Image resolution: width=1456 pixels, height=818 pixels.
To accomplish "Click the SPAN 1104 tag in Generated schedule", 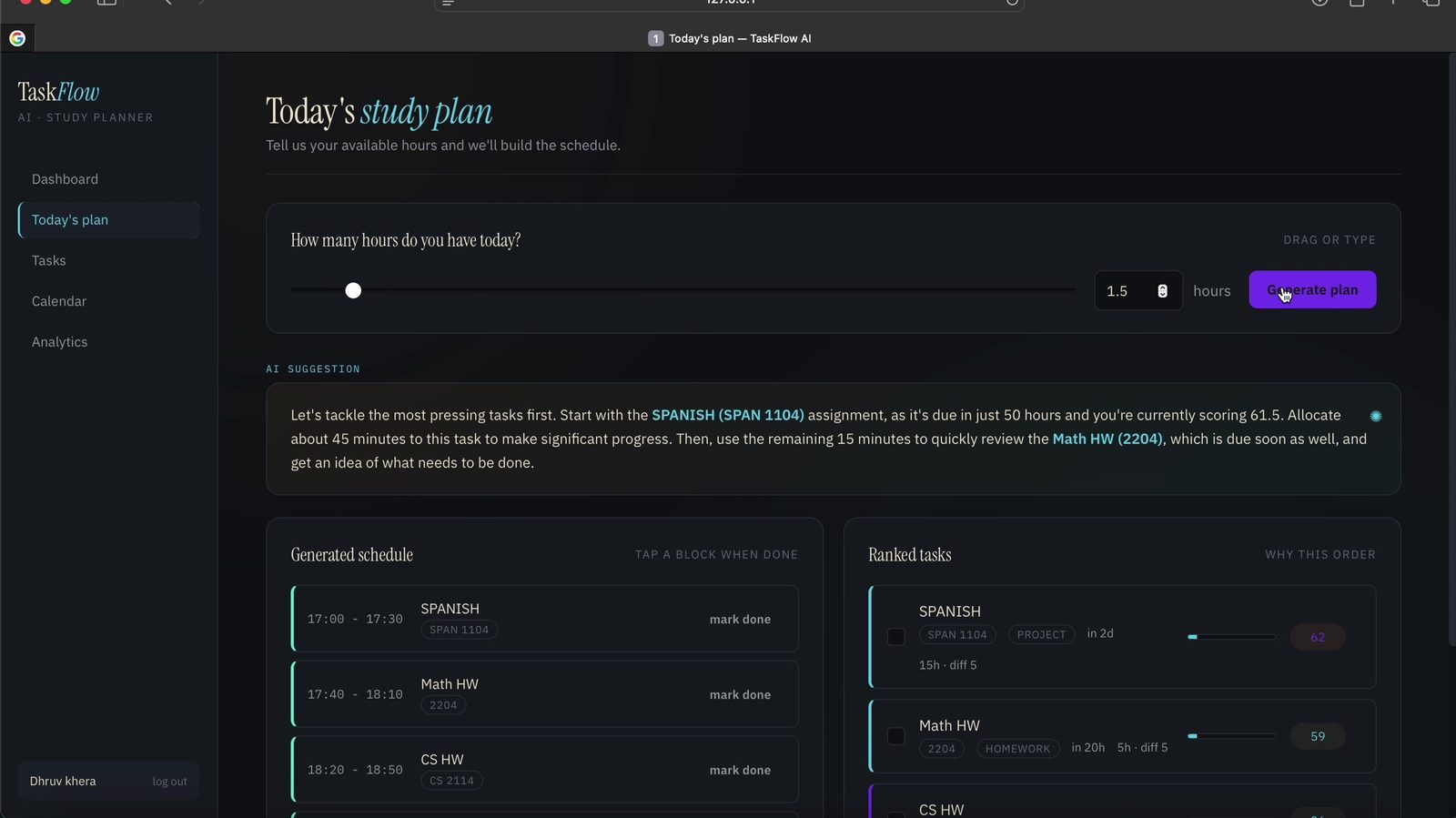I will click(460, 630).
